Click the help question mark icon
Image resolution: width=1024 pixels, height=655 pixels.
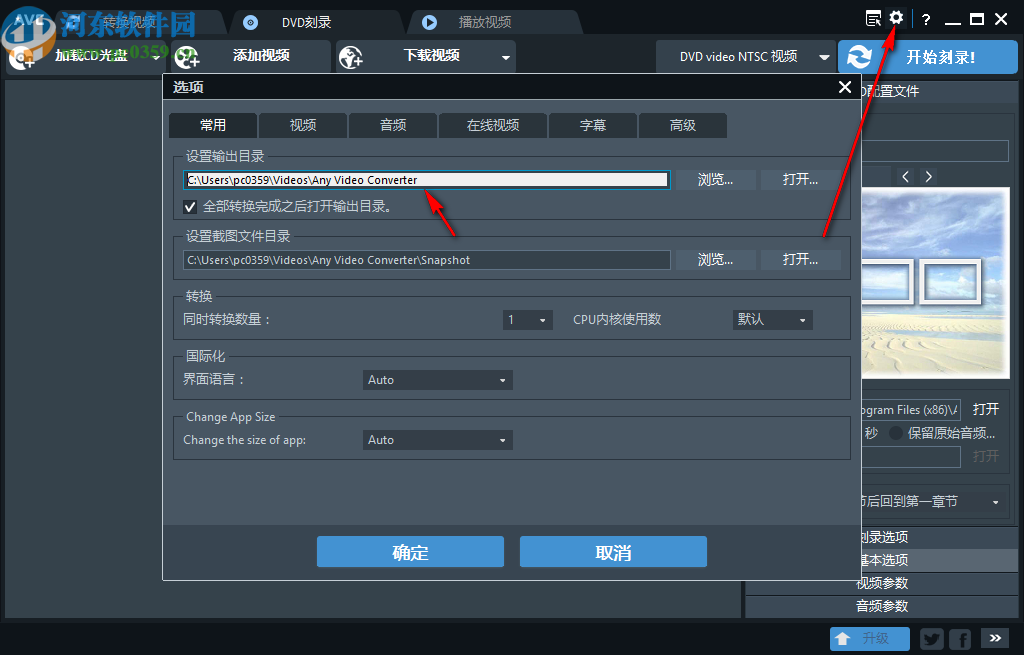pos(925,18)
